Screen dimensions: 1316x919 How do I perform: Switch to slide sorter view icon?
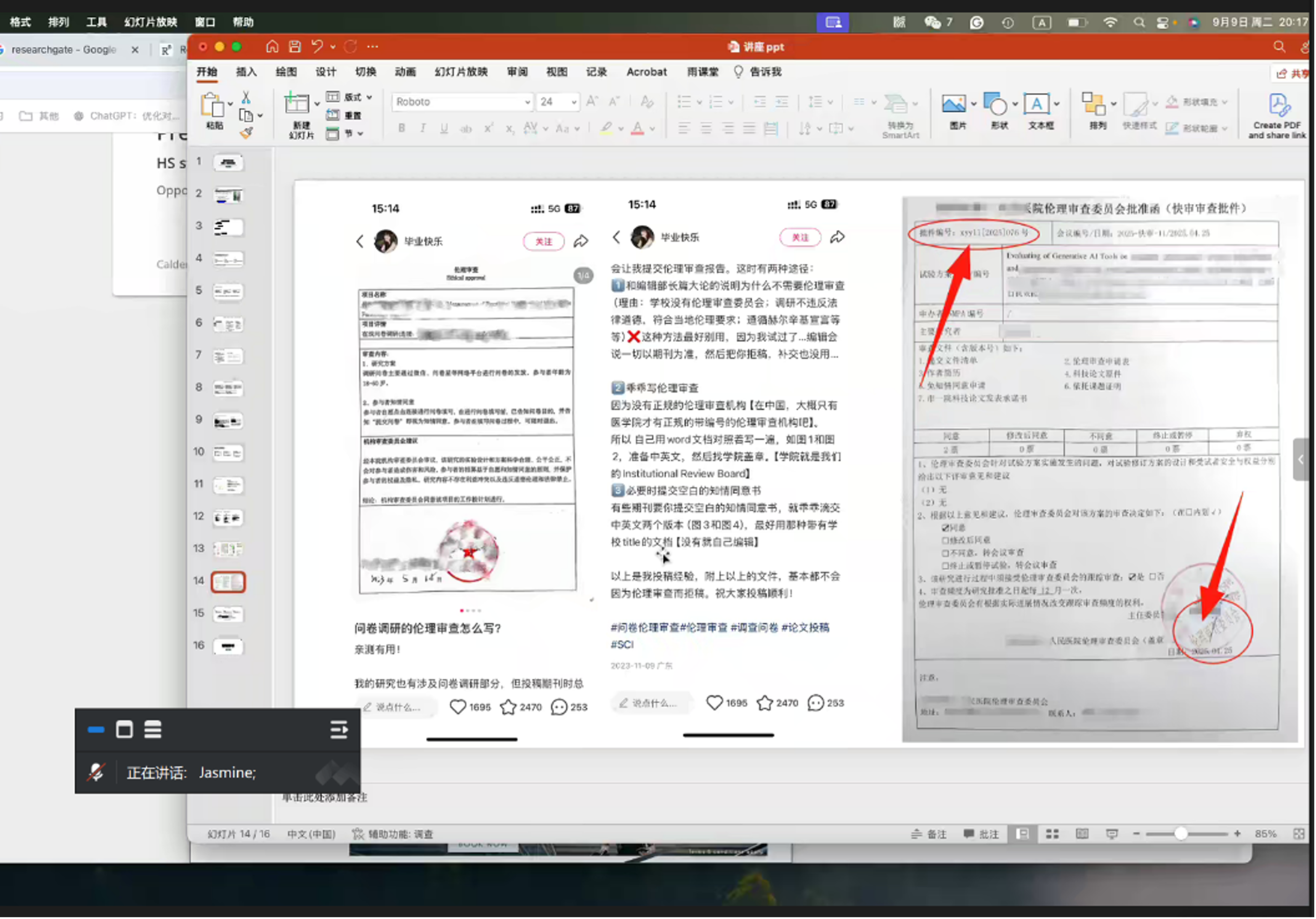pyautogui.click(x=1052, y=834)
